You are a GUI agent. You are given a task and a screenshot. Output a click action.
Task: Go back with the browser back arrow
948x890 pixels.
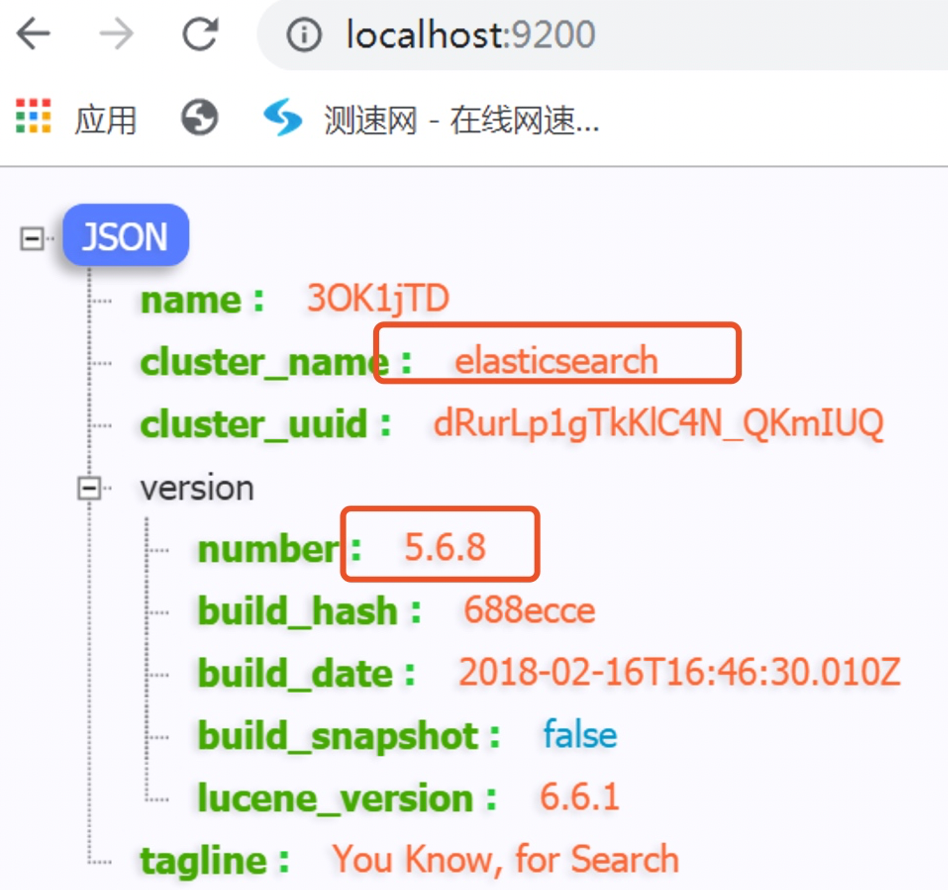(x=33, y=34)
